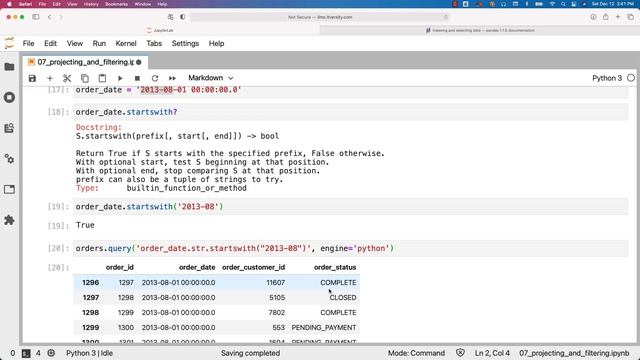Open the macOS History menu
Screen dimensions: 640x360
point(91,4)
